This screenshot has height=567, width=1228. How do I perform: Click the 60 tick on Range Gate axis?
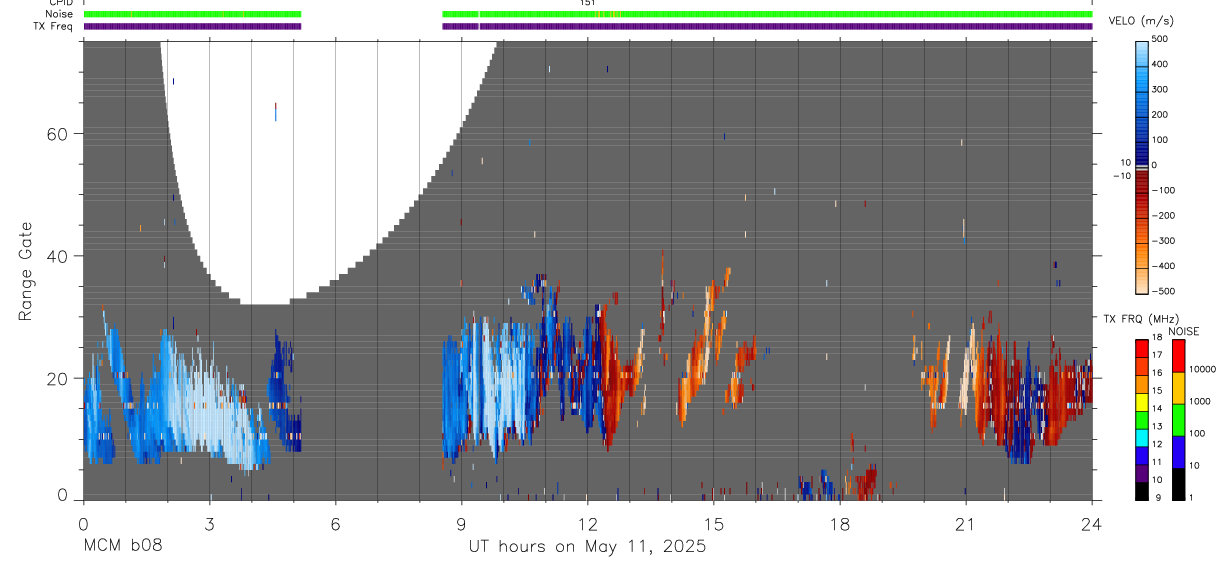click(x=58, y=134)
